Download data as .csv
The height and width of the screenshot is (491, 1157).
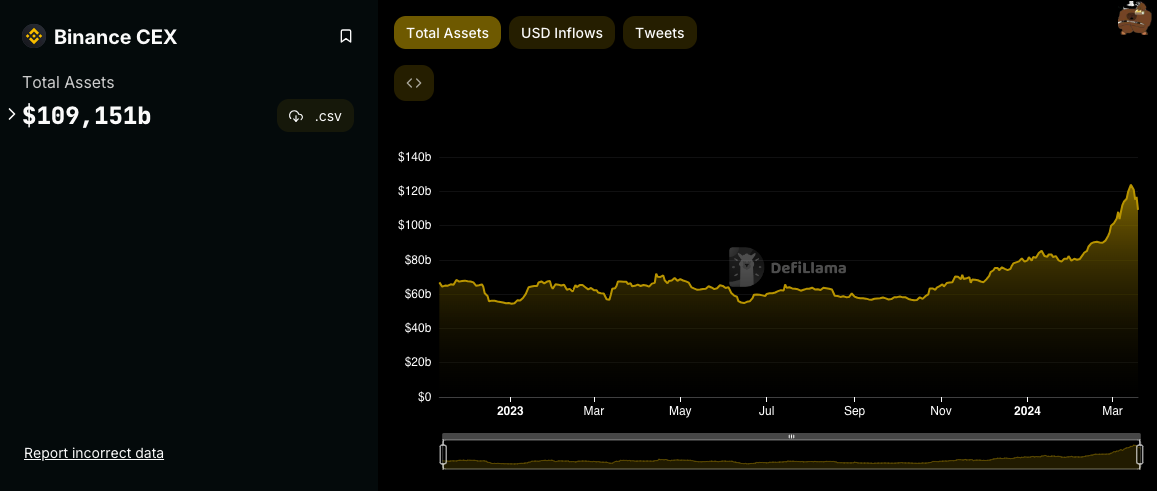pyautogui.click(x=315, y=116)
